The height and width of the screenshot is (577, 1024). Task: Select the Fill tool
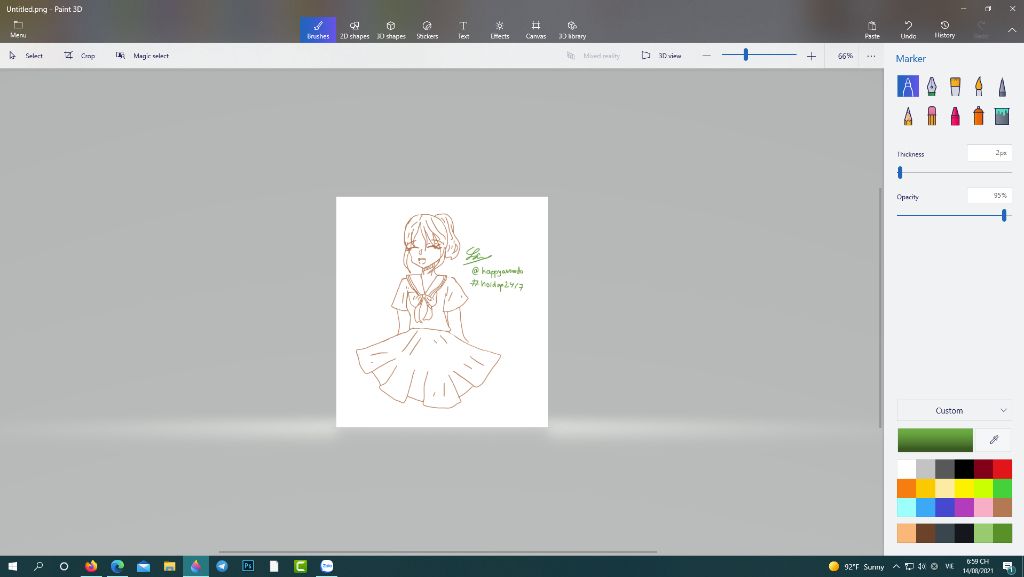(x=1003, y=115)
